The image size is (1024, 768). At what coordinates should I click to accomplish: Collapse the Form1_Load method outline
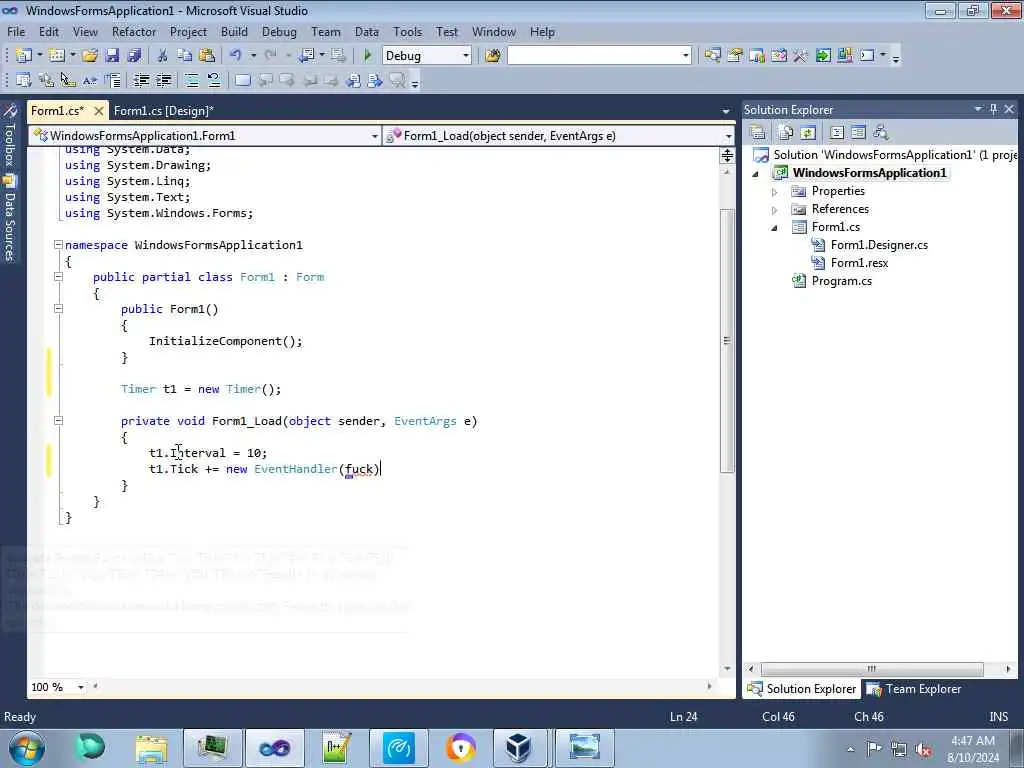[x=58, y=421]
